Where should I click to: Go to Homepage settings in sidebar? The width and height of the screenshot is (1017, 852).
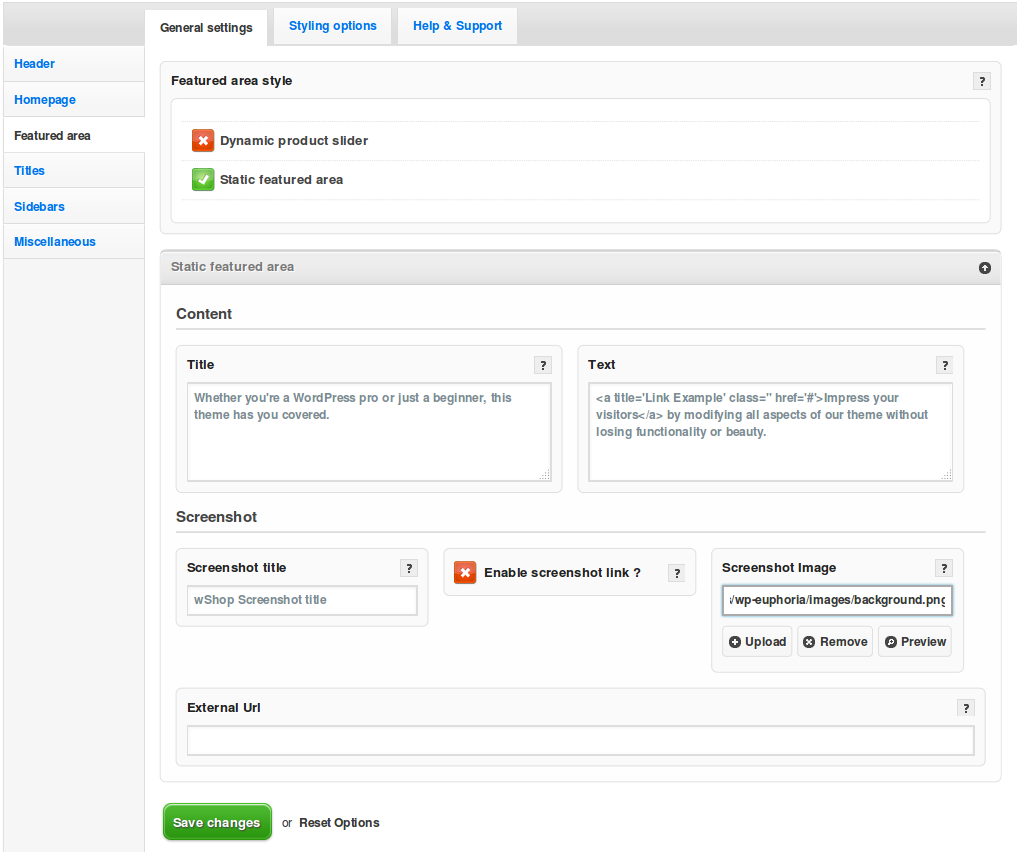(45, 100)
